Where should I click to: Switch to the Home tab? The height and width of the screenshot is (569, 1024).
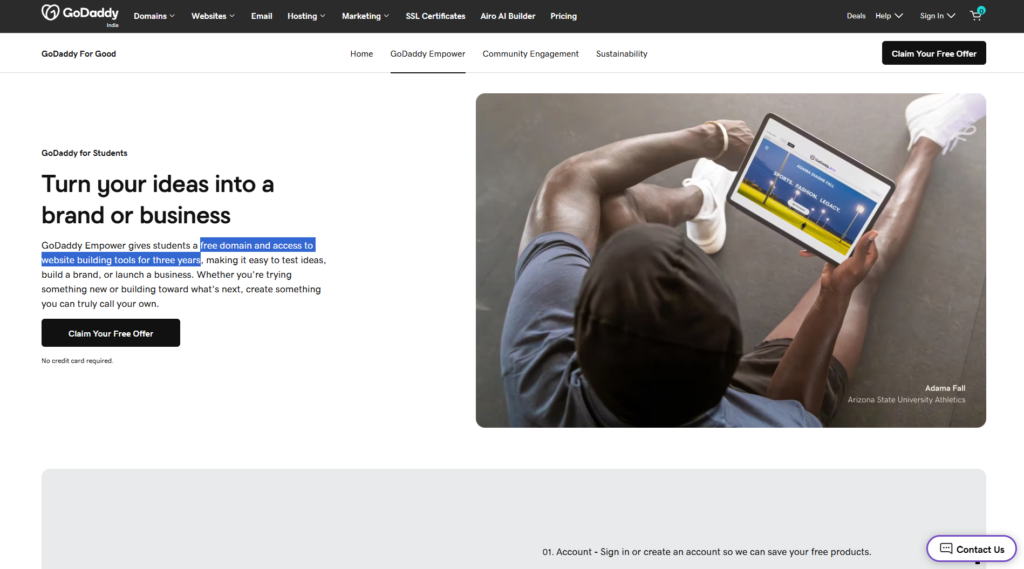(361, 54)
